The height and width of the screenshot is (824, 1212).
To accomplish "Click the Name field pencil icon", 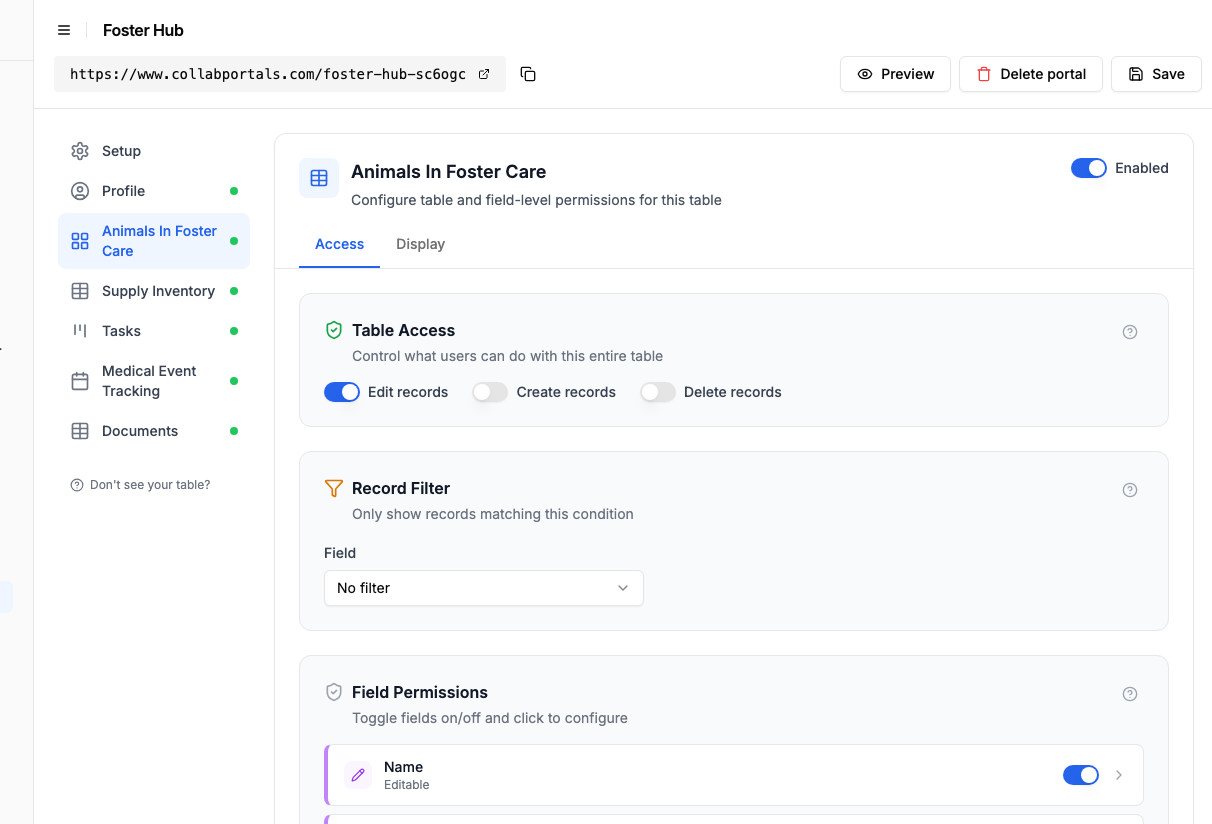I will [358, 775].
